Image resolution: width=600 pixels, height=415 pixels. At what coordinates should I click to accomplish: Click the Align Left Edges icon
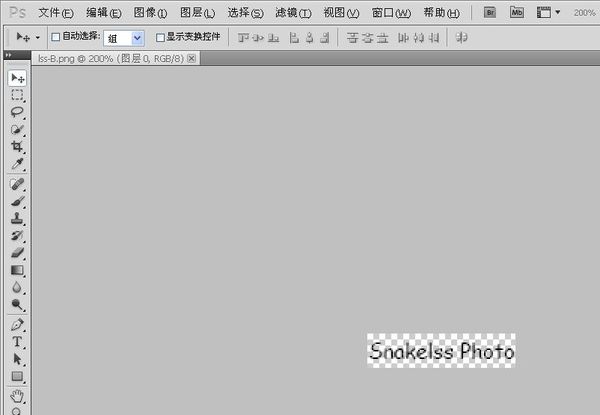coord(294,37)
